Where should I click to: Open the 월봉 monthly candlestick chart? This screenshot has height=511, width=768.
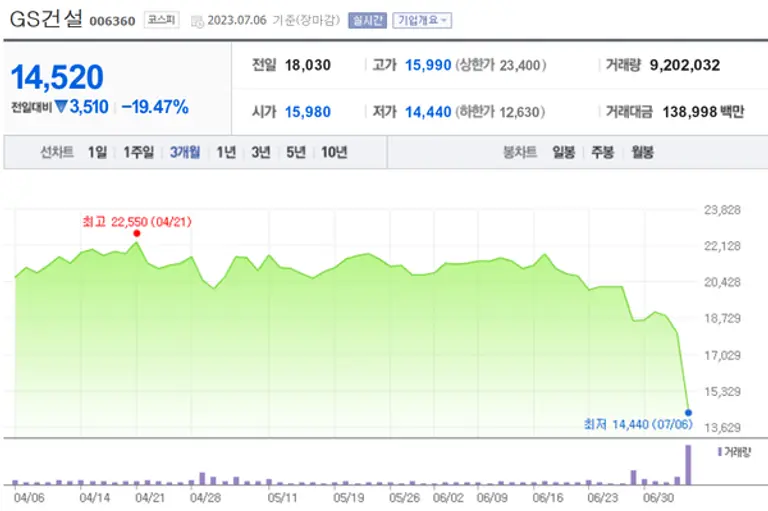(641, 153)
